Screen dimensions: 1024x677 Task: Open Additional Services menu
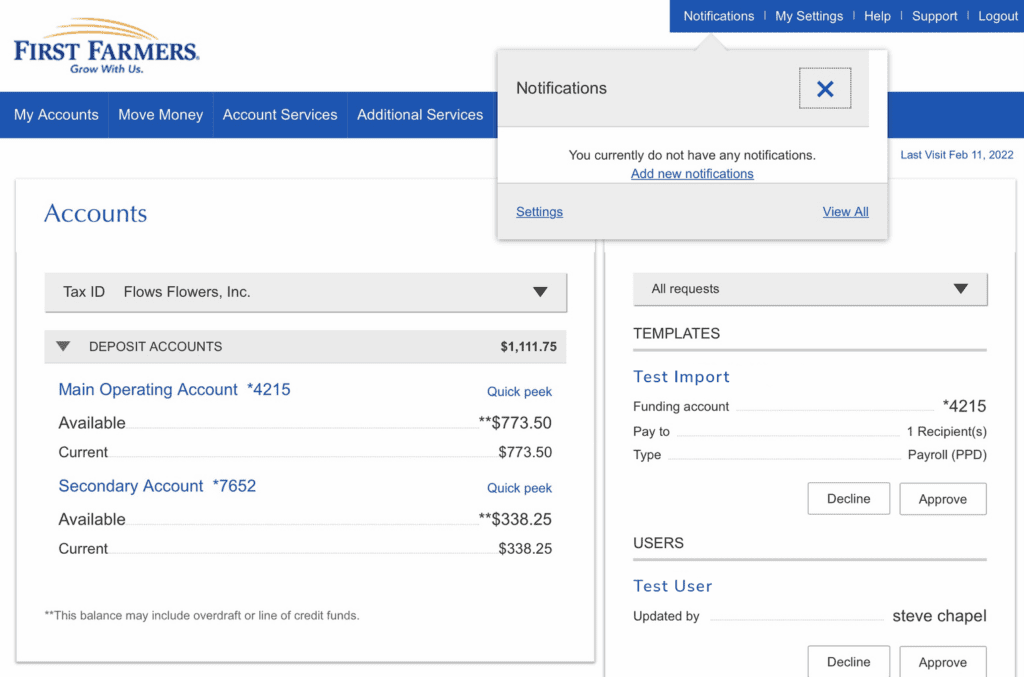420,115
